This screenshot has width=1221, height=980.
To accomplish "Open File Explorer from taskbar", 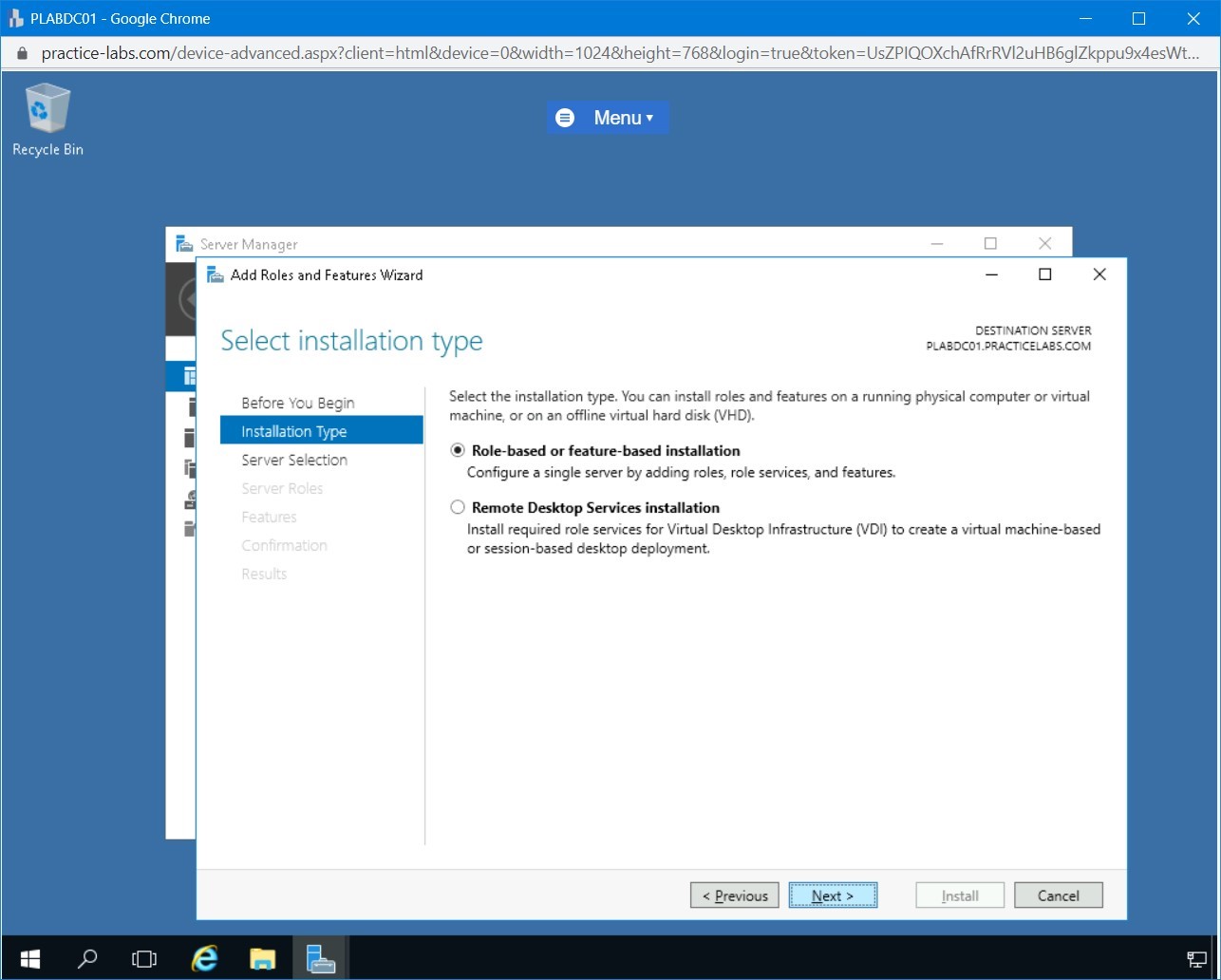I will pyautogui.click(x=263, y=958).
